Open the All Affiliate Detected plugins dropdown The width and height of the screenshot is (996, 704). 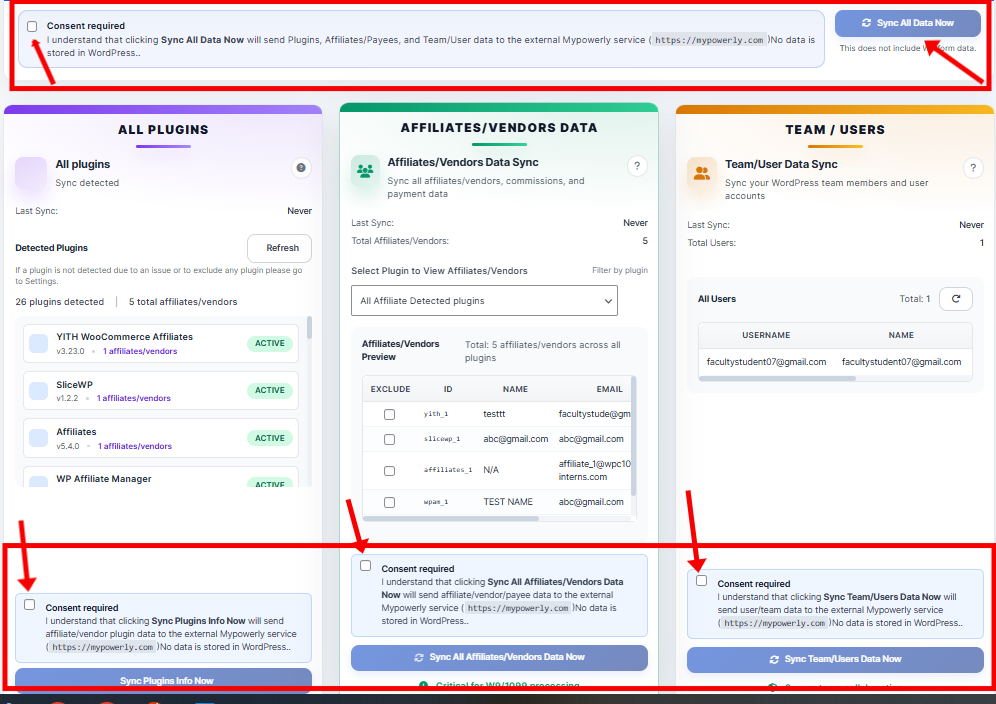click(x=484, y=300)
